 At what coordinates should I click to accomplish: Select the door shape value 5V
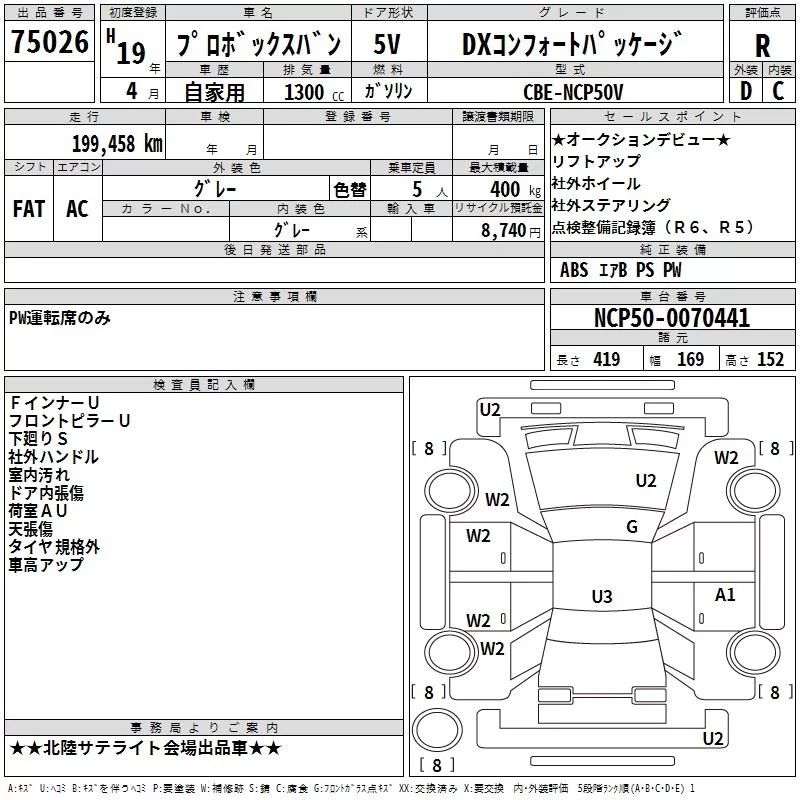[x=387, y=44]
